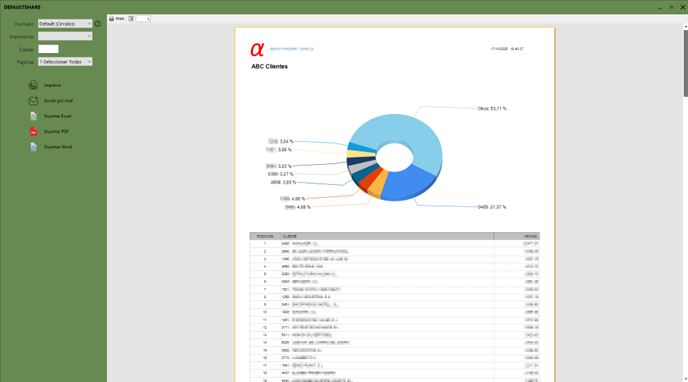Click the info icon beside Formato
Image resolution: width=688 pixels, height=382 pixels.
[x=98, y=24]
